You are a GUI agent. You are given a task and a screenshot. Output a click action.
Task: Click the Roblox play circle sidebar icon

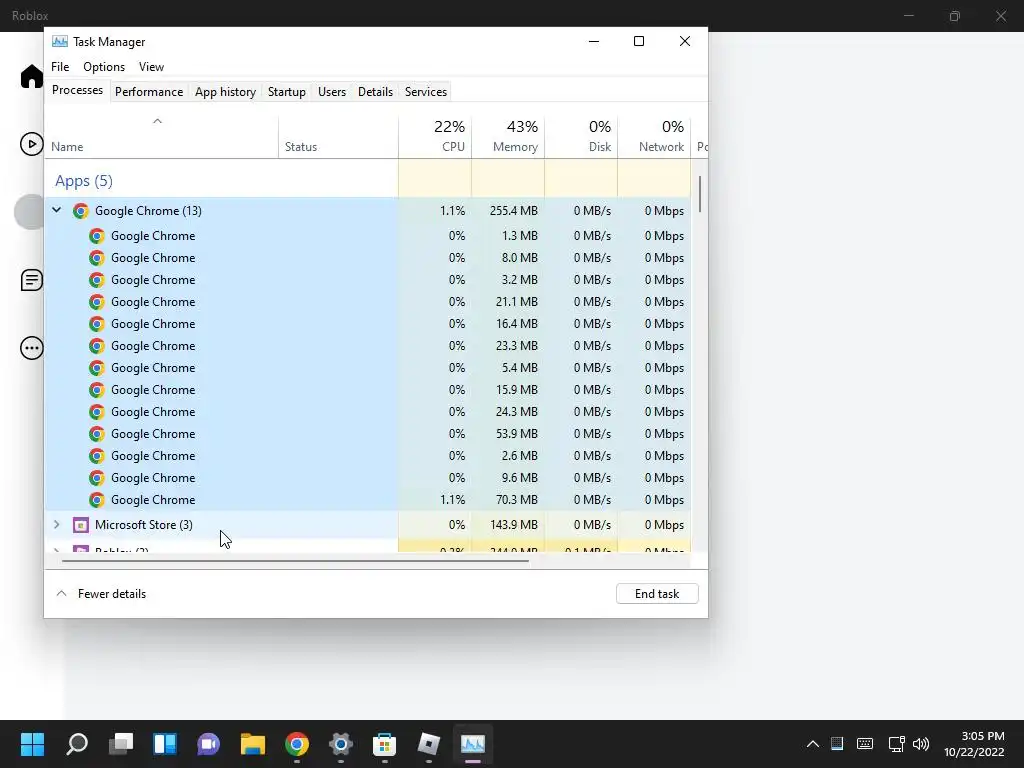31,144
